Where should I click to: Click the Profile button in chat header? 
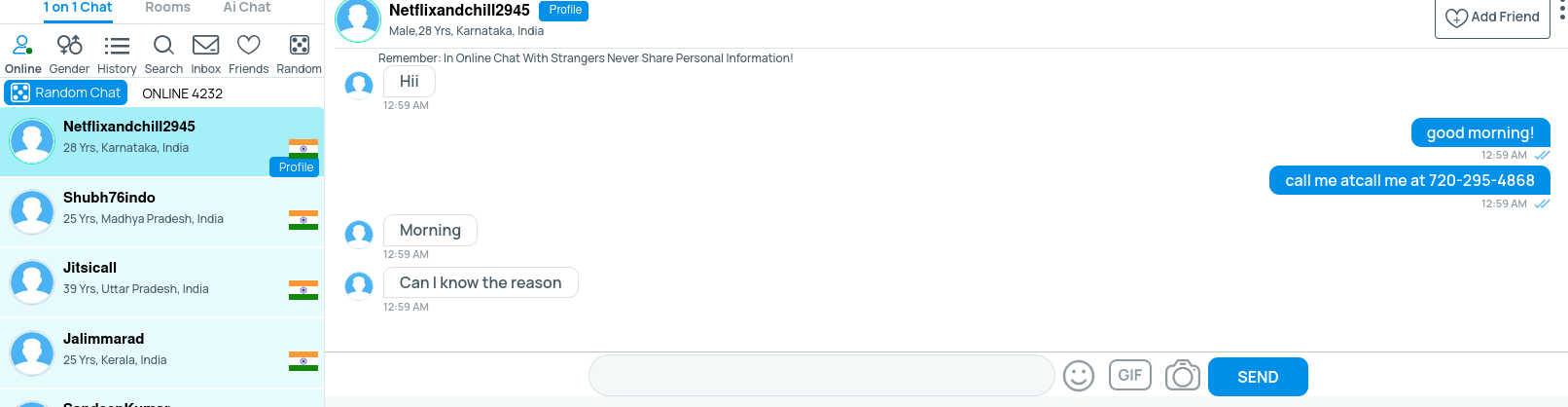[565, 10]
